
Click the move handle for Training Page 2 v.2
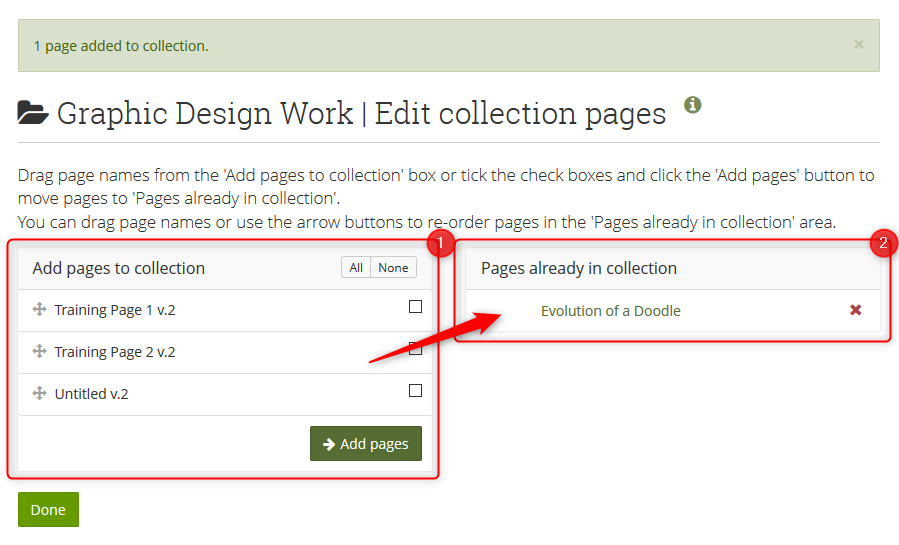40,352
